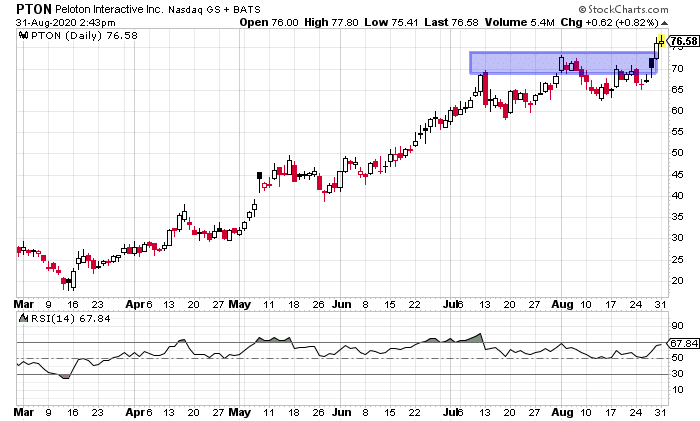Open the StockCharts.com attribution text

623,9
